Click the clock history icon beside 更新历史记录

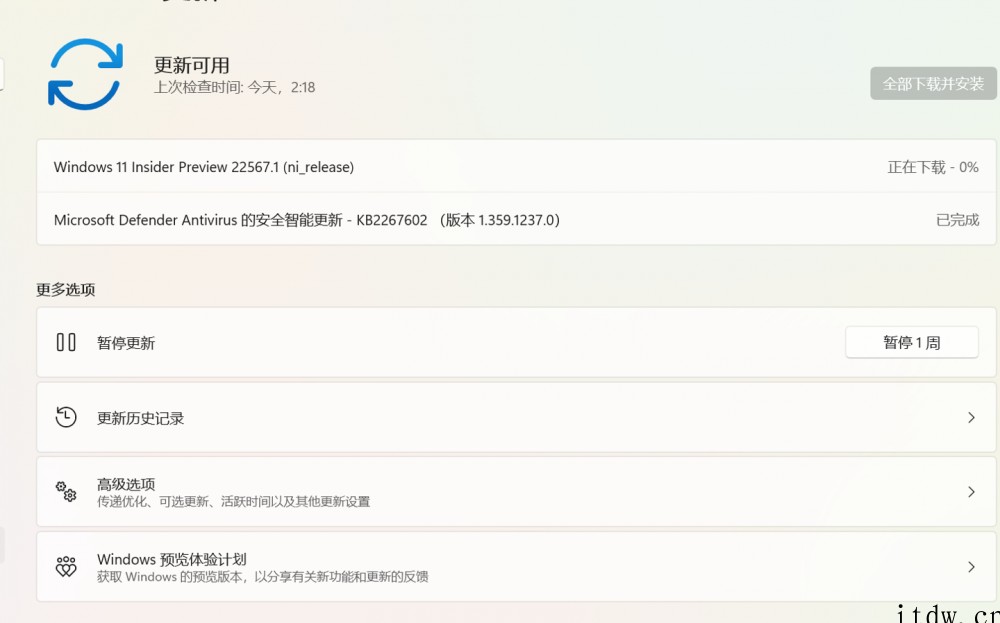click(66, 417)
